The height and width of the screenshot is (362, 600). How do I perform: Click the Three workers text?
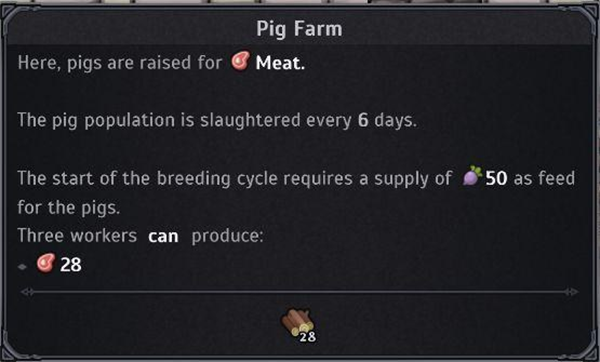pyautogui.click(x=77, y=235)
